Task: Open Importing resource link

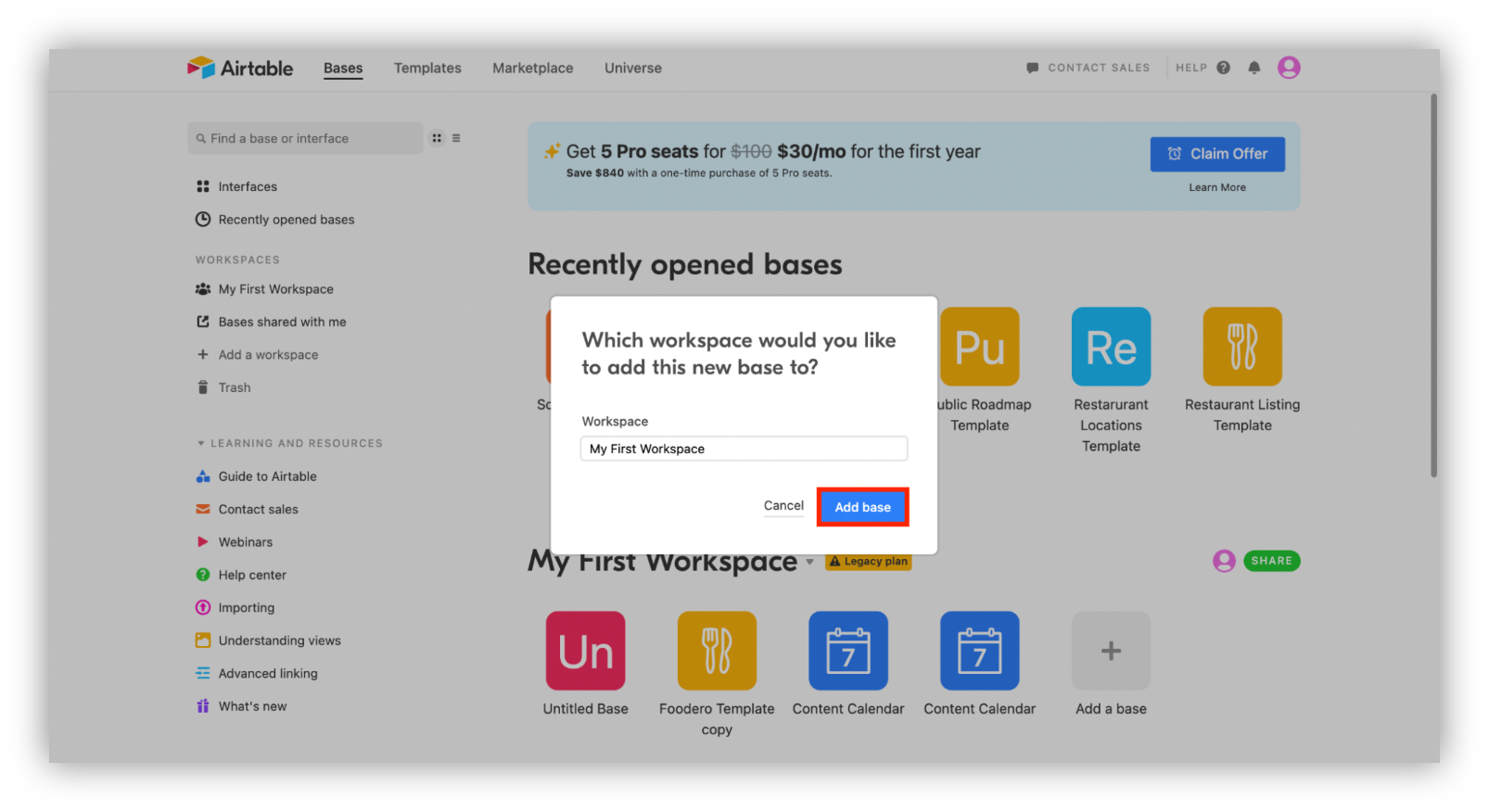Action: pyautogui.click(x=235, y=608)
